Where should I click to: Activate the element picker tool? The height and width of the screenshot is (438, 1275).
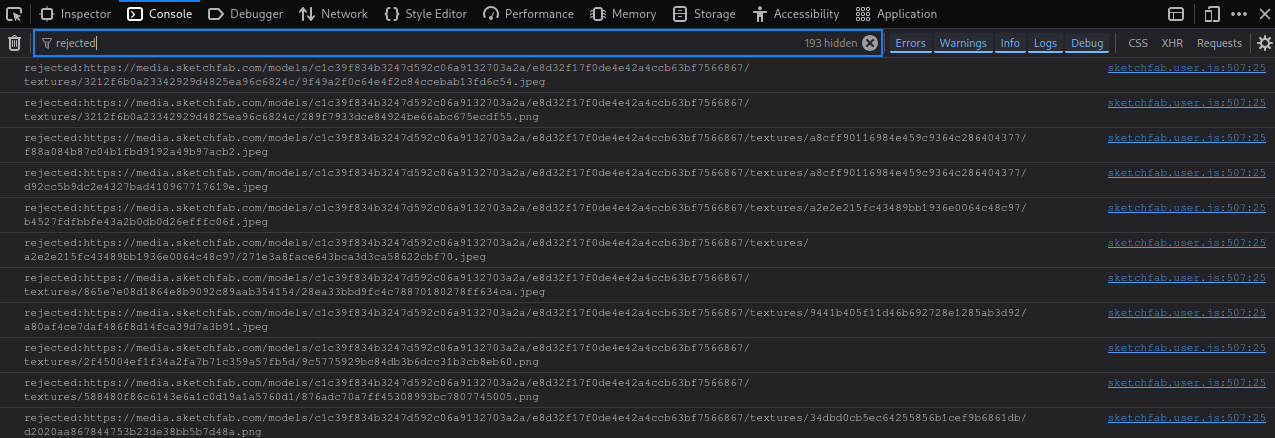[14, 14]
